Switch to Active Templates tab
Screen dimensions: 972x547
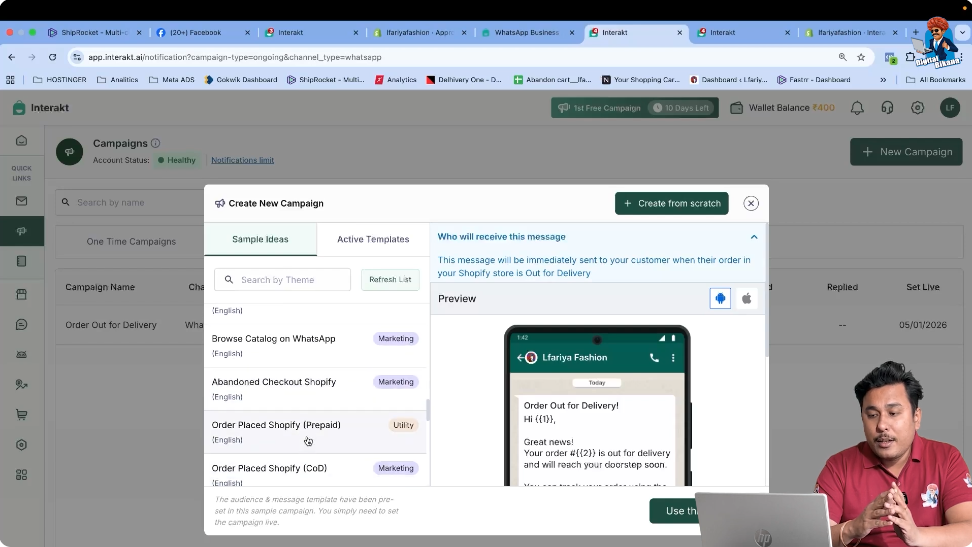pos(373,239)
